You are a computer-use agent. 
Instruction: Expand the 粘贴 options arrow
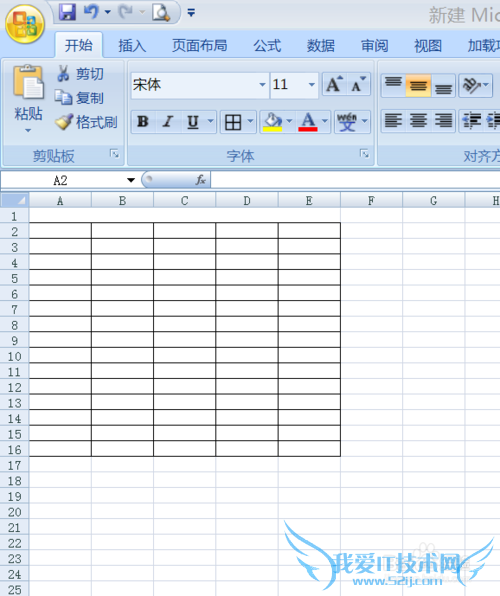coord(28,130)
